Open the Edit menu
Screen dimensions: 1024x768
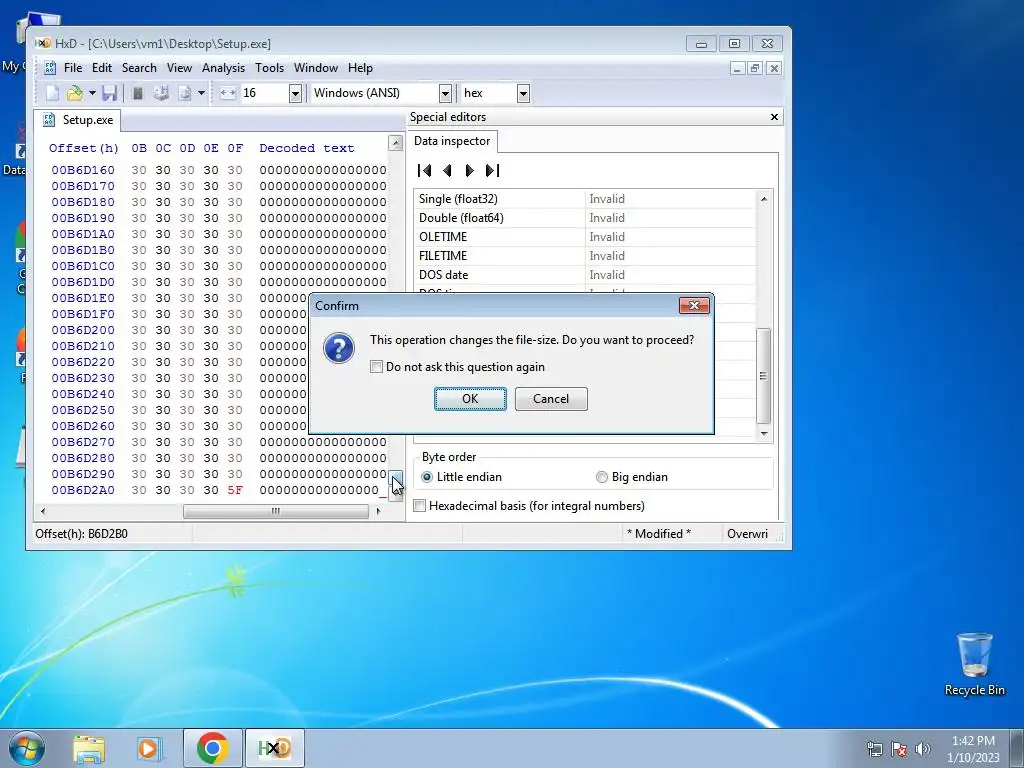(101, 68)
